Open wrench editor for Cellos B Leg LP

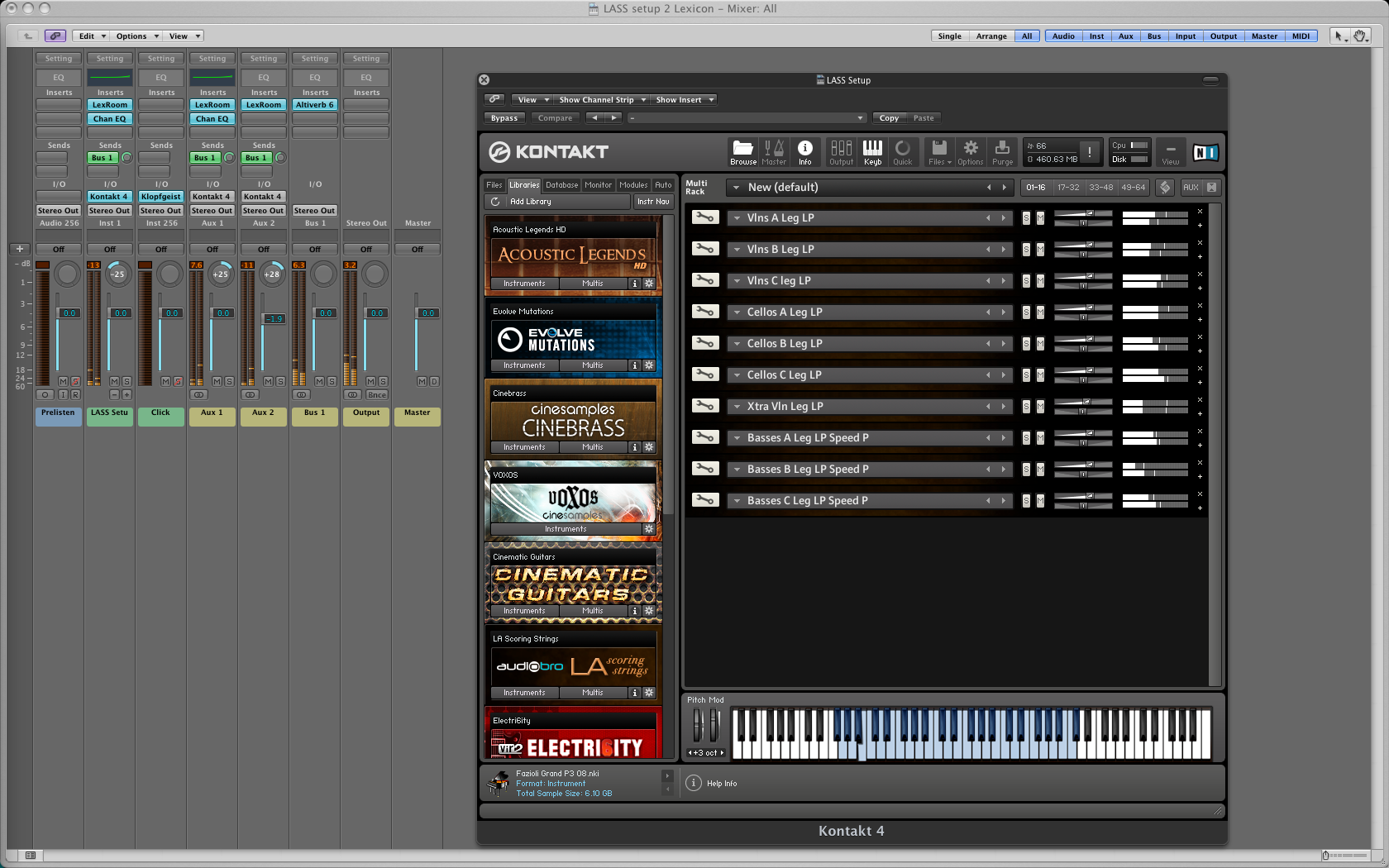tap(705, 343)
